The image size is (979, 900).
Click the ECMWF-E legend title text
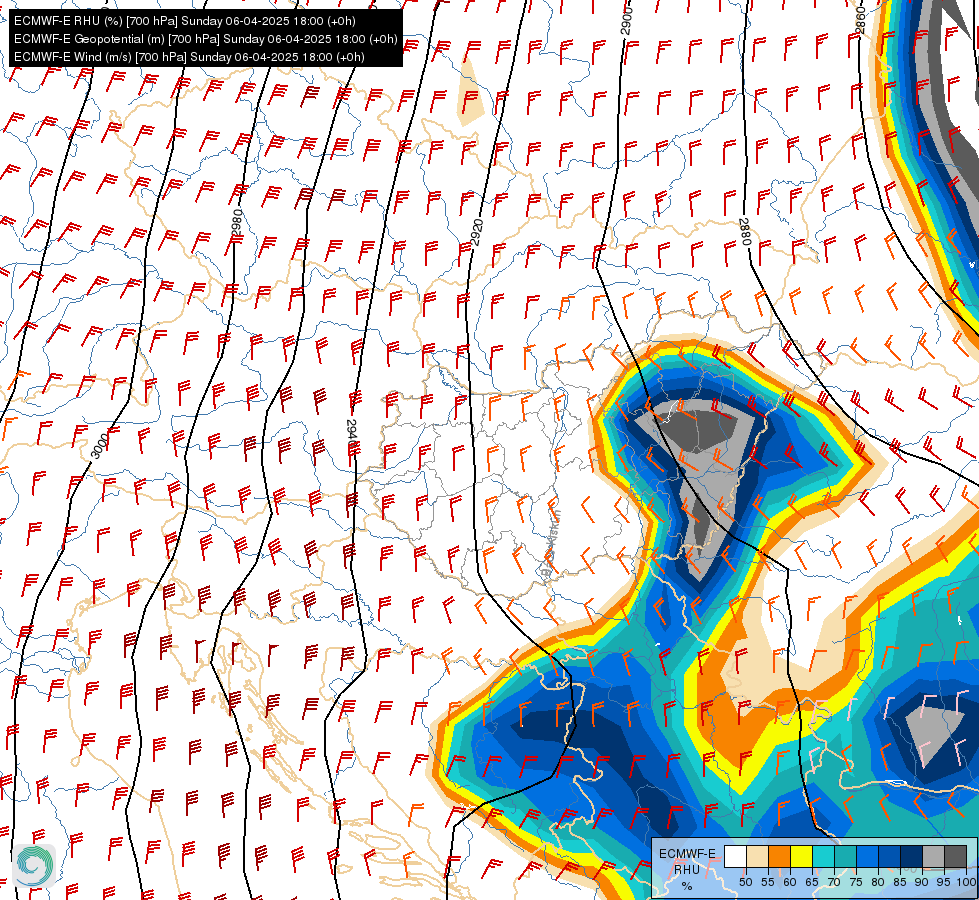[x=687, y=853]
